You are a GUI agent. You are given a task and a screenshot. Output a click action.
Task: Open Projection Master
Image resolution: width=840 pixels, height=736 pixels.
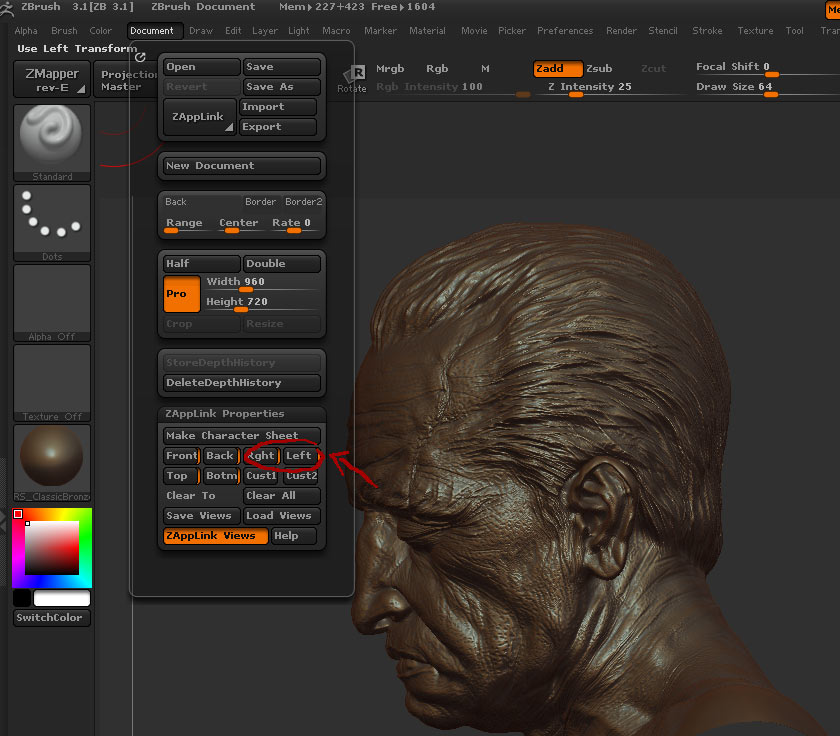tap(126, 79)
